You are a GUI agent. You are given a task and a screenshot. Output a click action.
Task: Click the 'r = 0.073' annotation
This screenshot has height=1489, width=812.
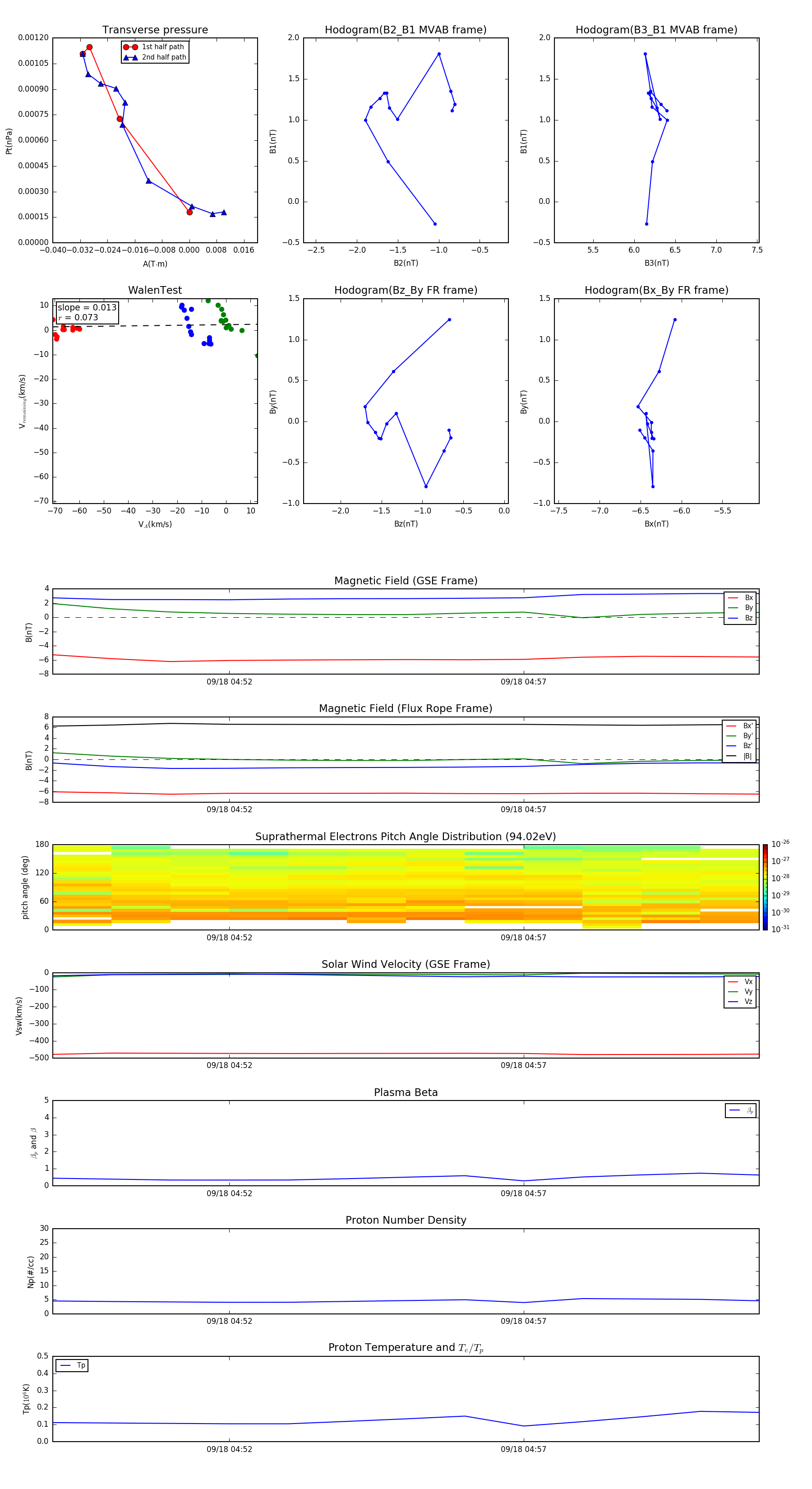(78, 317)
